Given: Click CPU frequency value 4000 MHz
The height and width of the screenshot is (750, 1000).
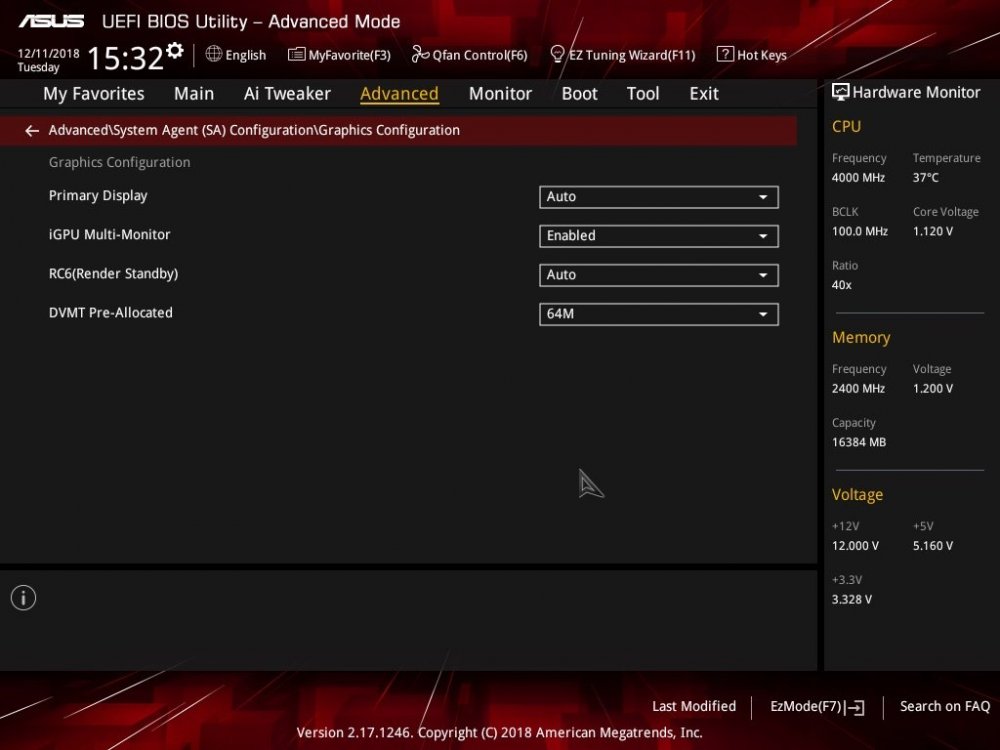Looking at the screenshot, I should [858, 177].
